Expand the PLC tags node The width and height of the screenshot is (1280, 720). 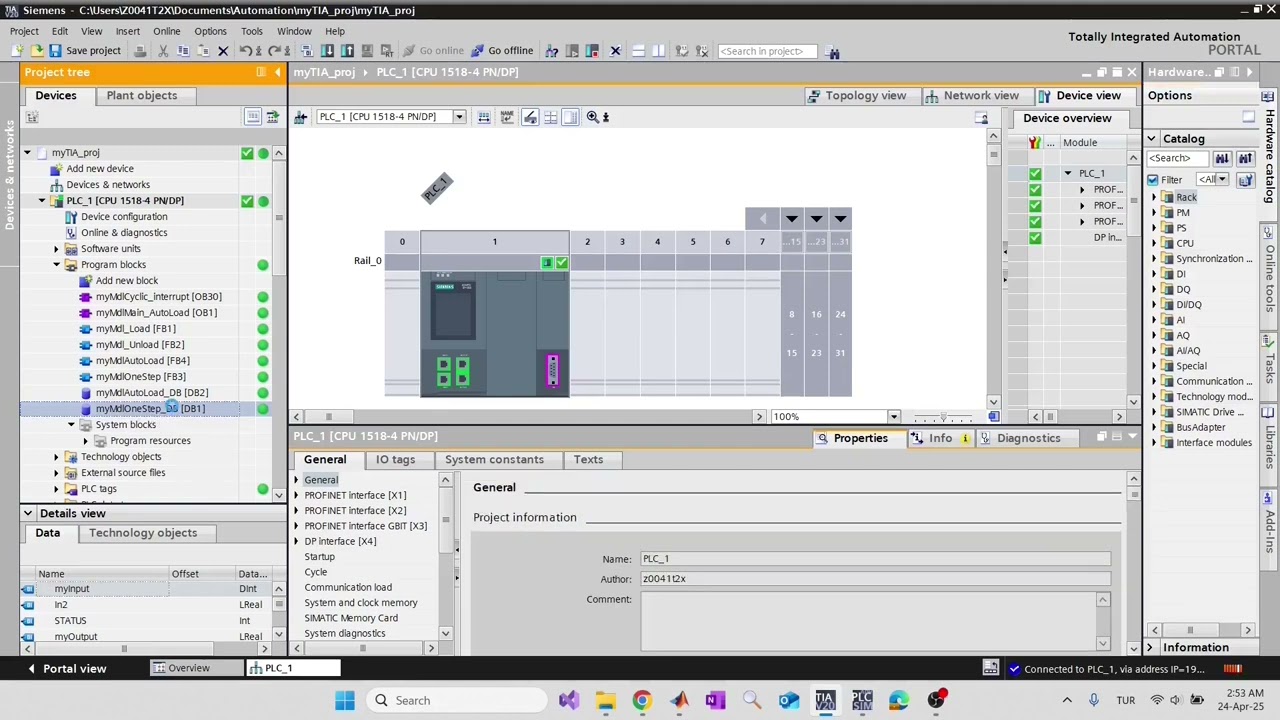click(x=57, y=489)
